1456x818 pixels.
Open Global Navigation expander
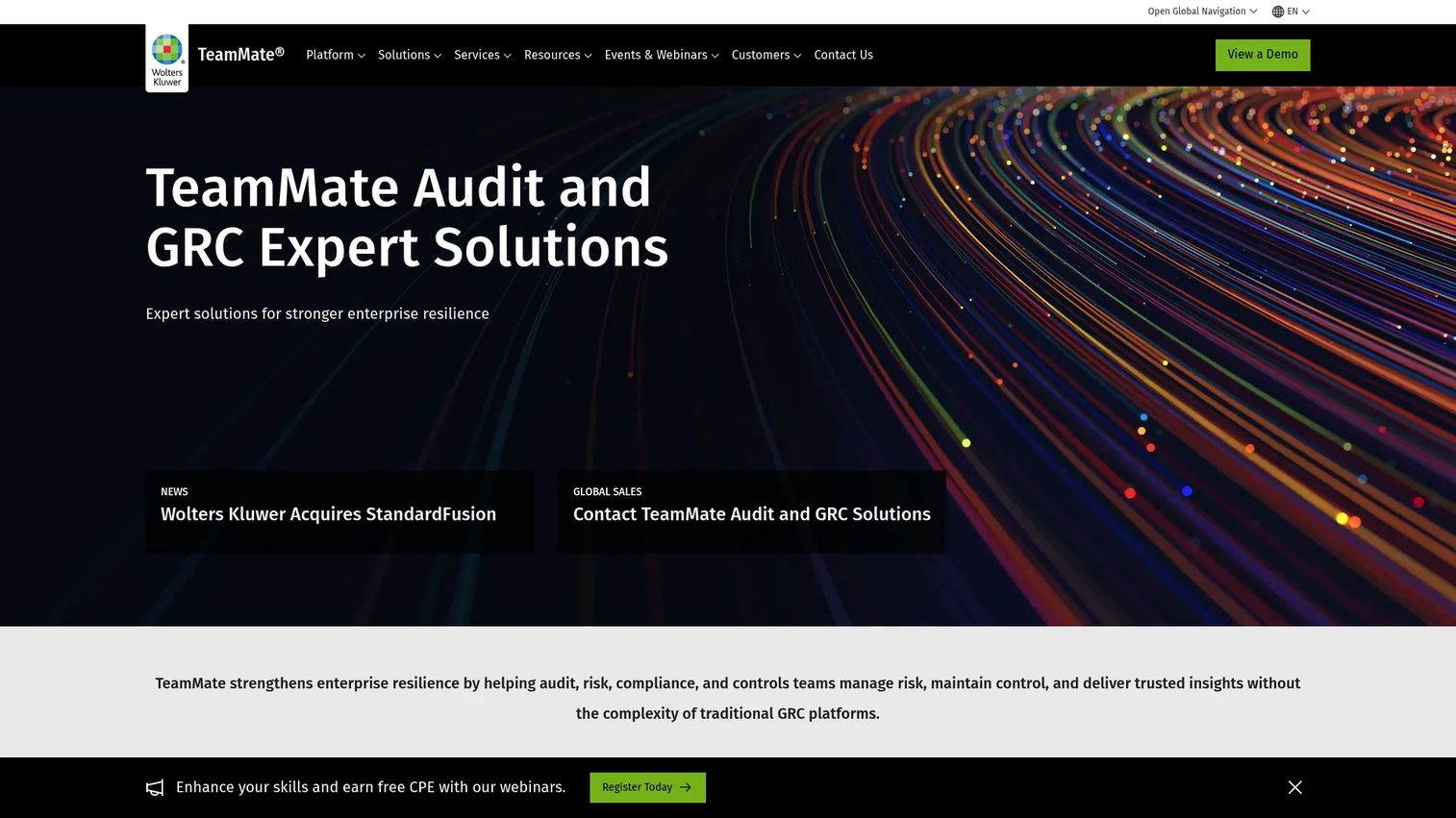click(x=1202, y=12)
